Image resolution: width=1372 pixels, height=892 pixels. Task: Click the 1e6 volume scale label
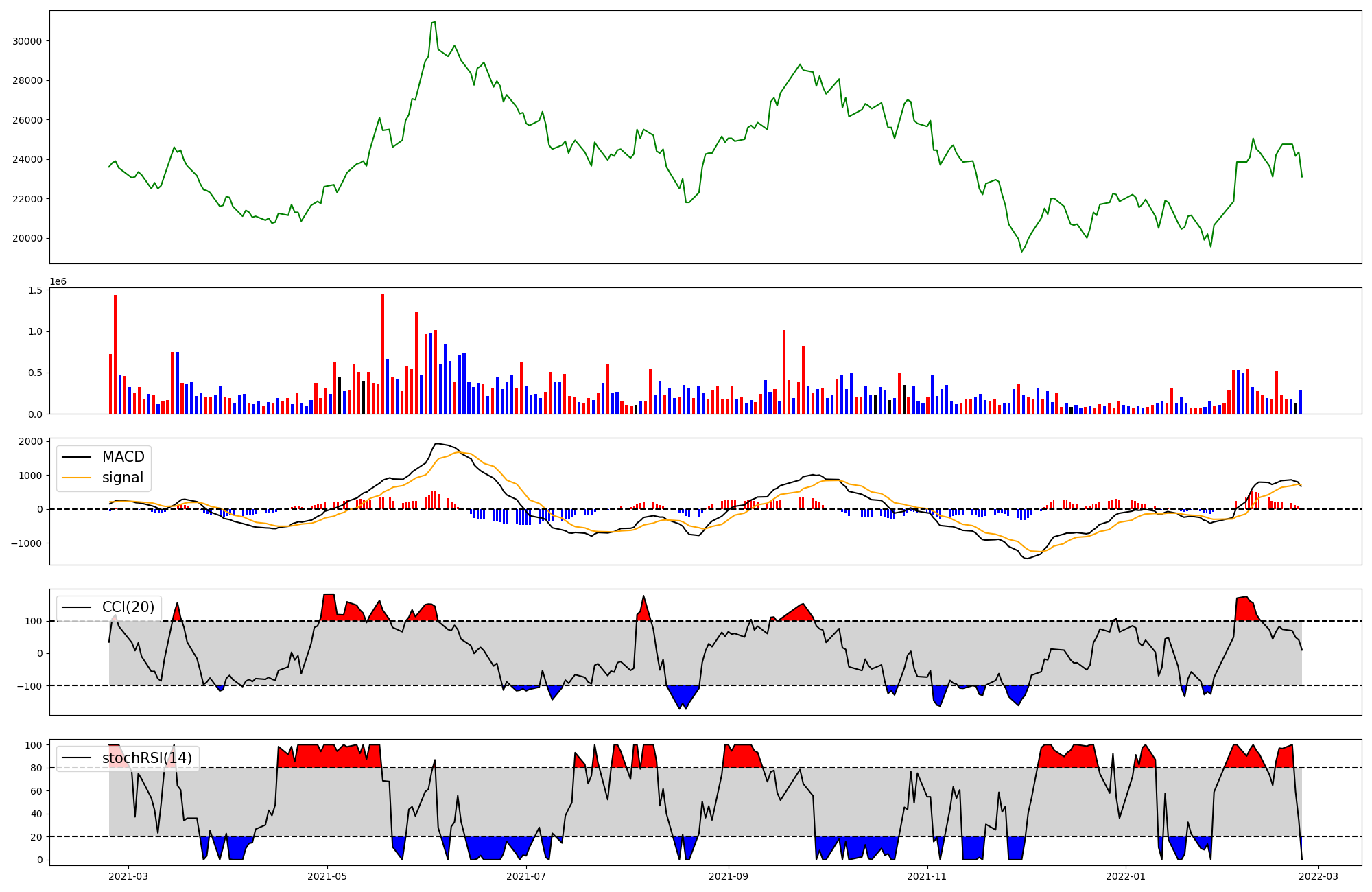tap(58, 282)
